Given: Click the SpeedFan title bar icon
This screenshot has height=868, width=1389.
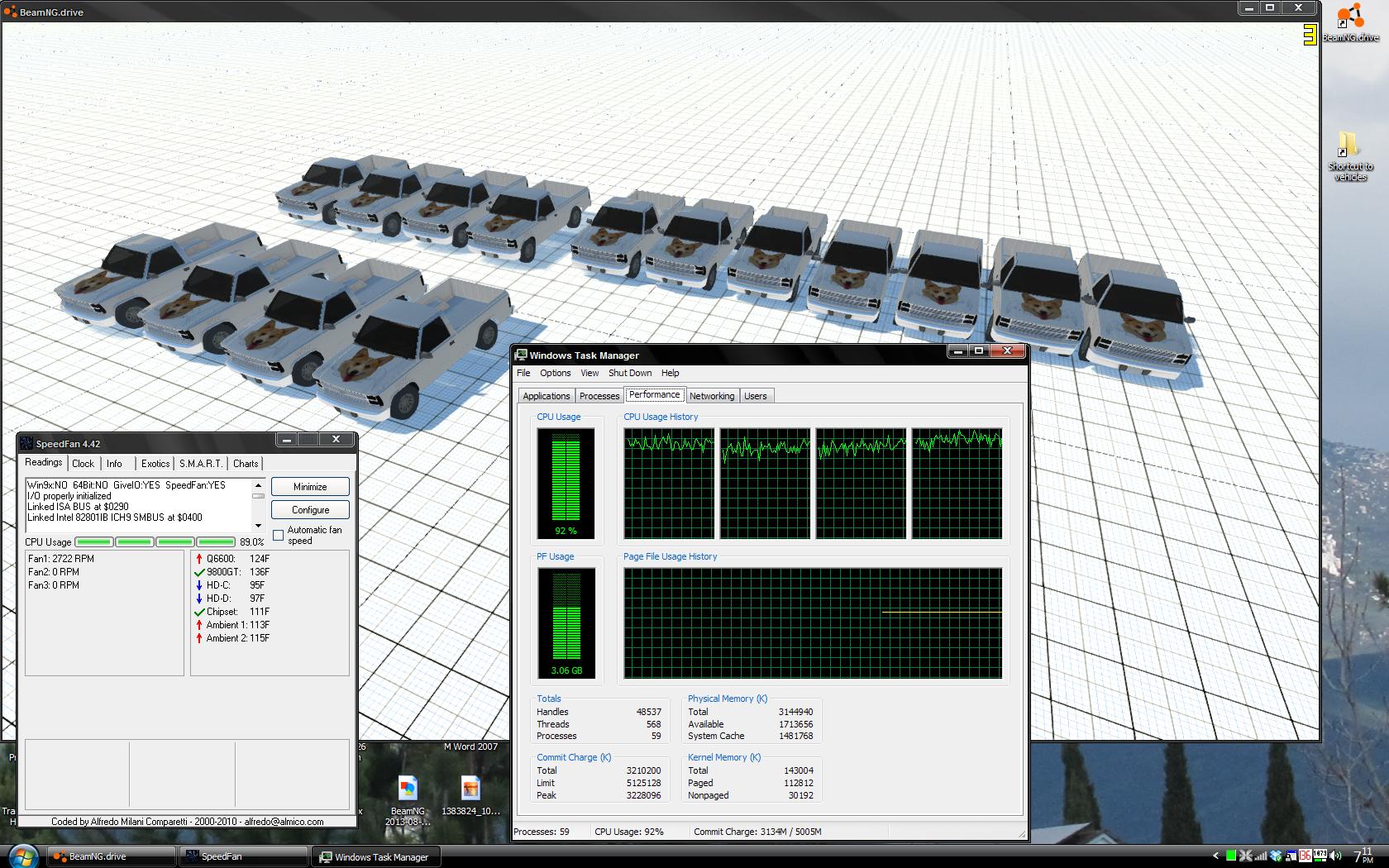Looking at the screenshot, I should click(26, 443).
